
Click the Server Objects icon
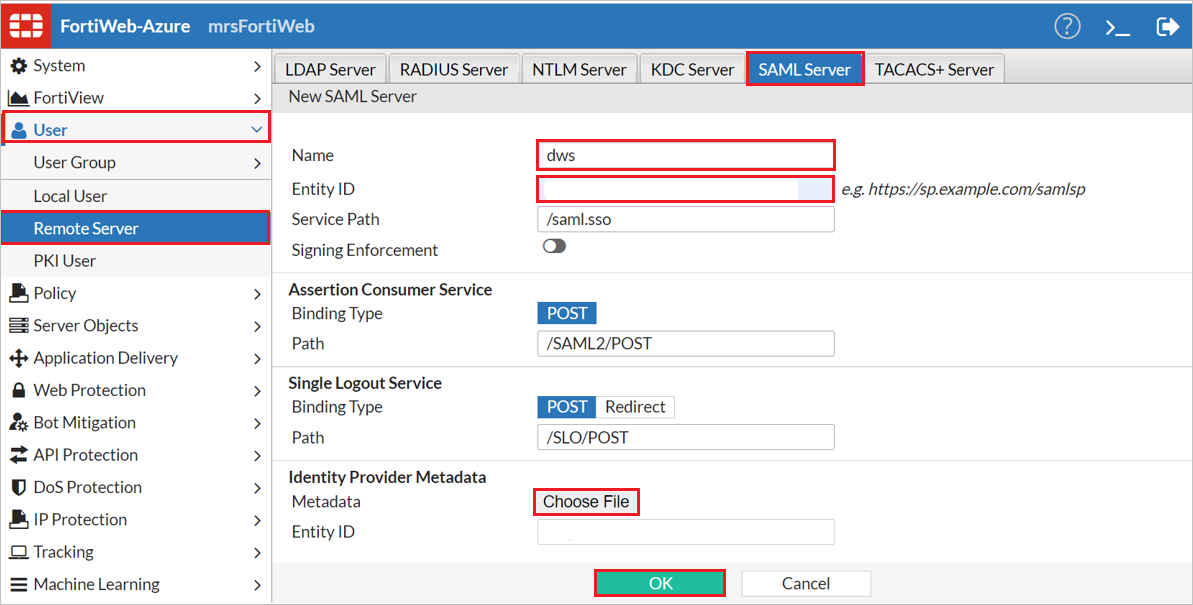[x=18, y=326]
